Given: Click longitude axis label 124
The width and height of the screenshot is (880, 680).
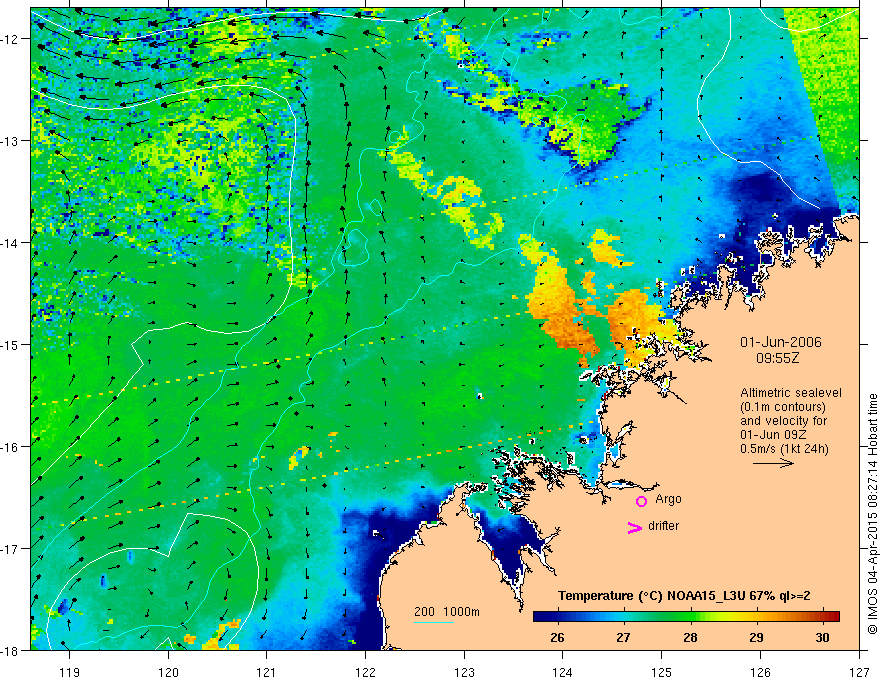Looking at the screenshot, I should 562,672.
